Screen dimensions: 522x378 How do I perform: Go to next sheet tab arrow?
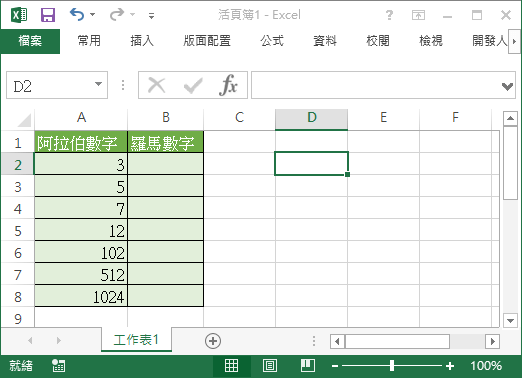coord(59,341)
